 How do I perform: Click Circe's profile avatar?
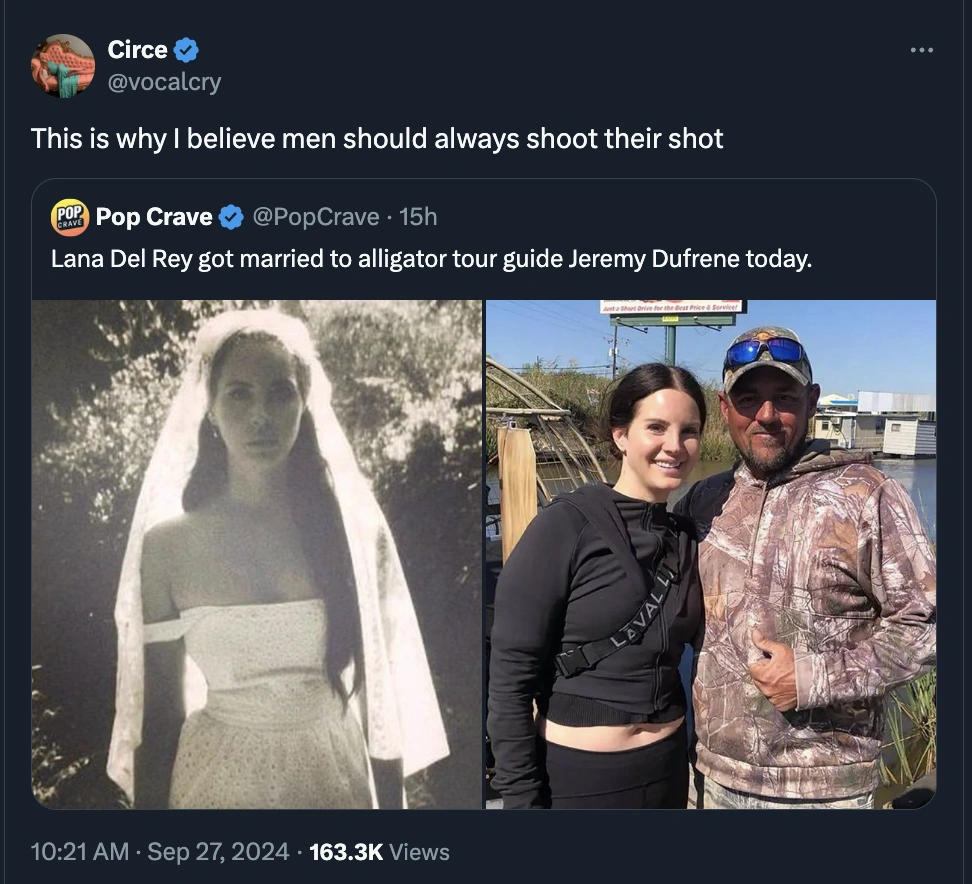coord(62,65)
